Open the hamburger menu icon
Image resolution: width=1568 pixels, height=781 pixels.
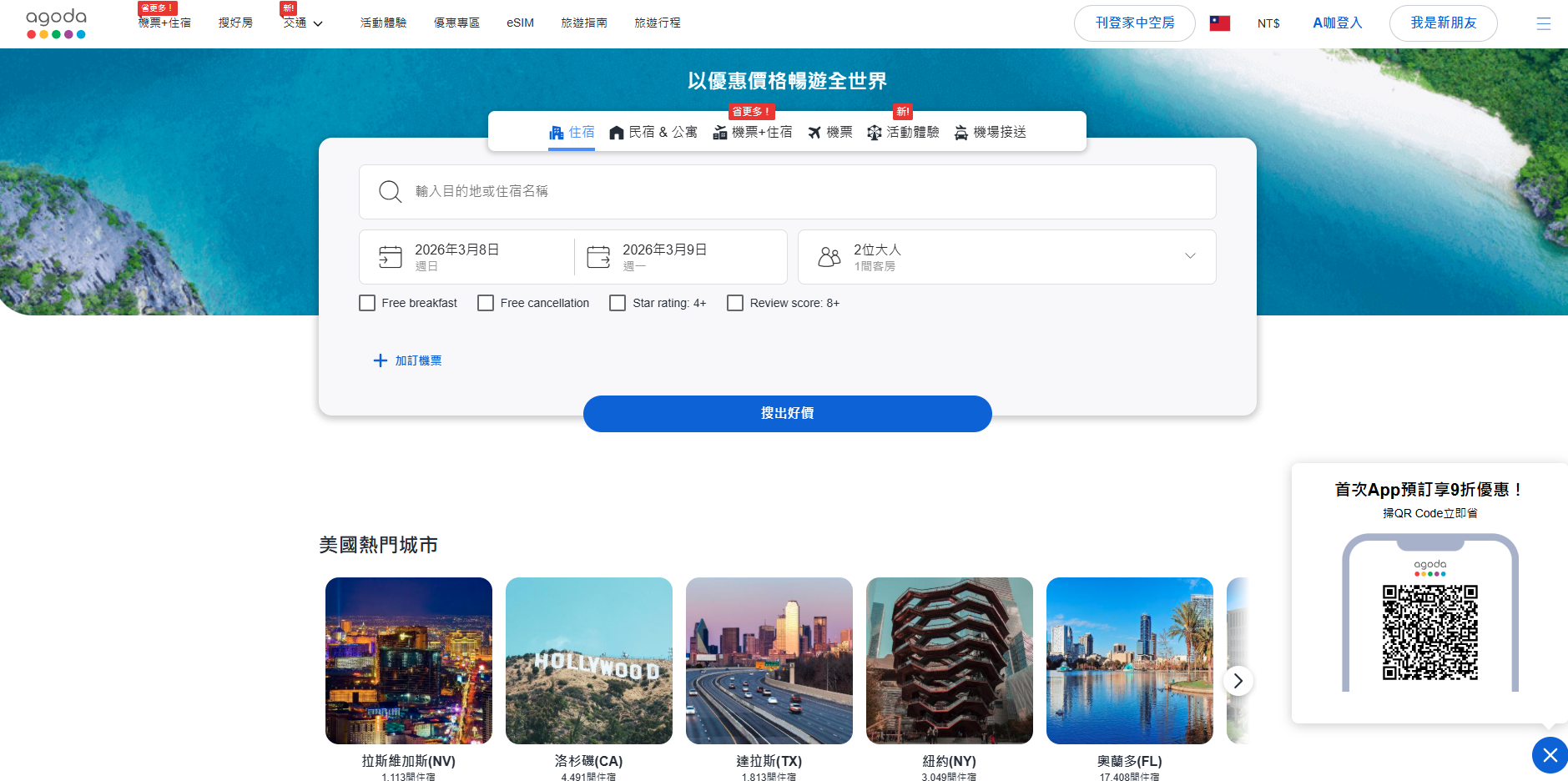click(x=1543, y=23)
